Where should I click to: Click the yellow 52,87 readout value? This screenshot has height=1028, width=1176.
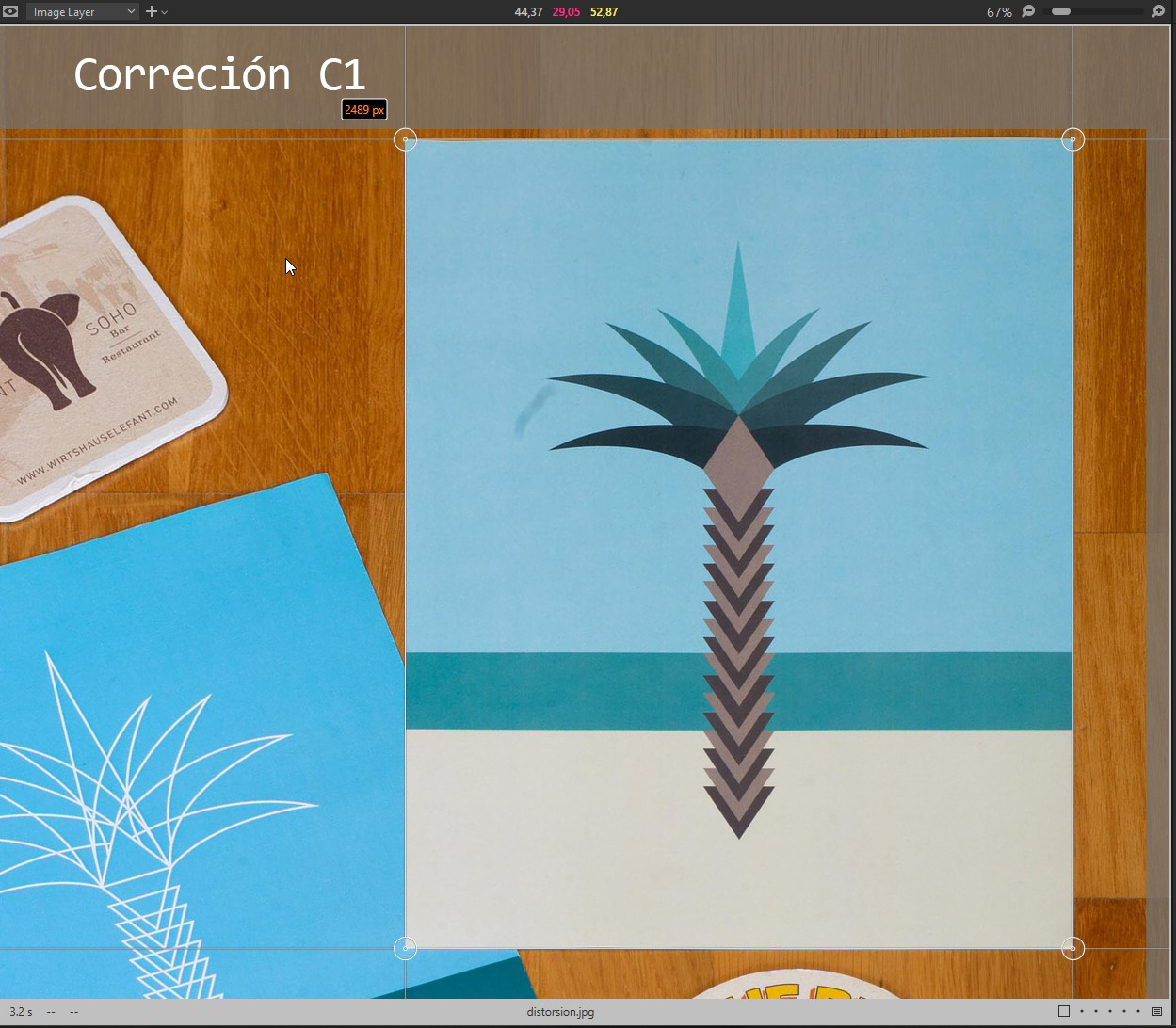604,12
